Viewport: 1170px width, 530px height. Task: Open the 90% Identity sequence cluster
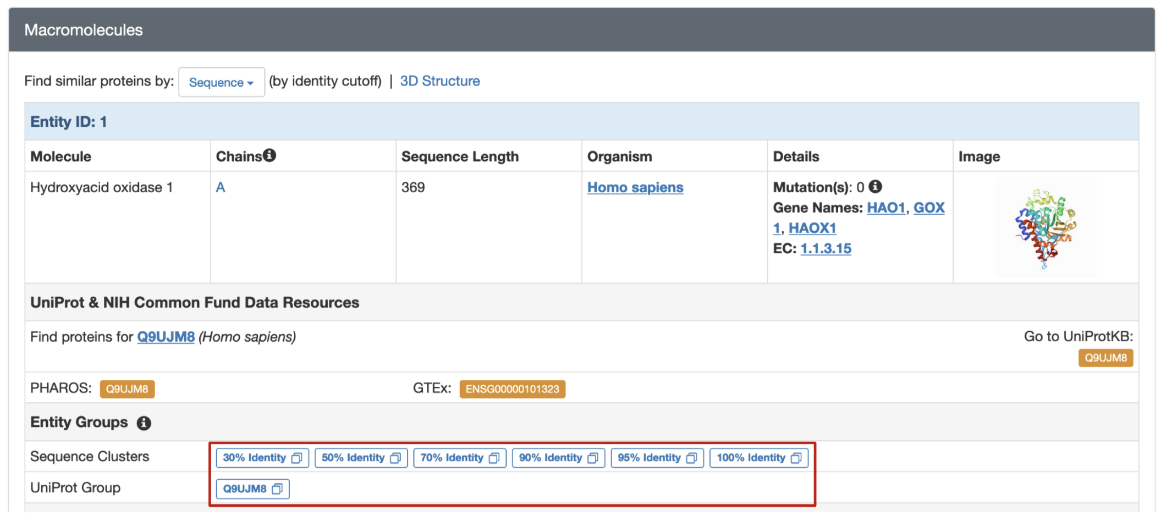(558, 458)
